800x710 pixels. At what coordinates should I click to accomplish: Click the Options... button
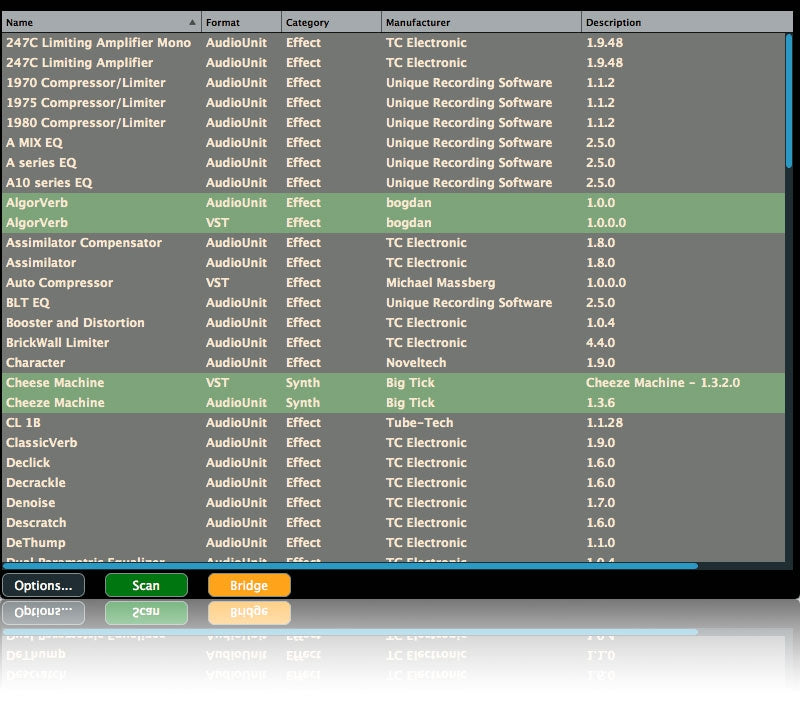(x=43, y=585)
